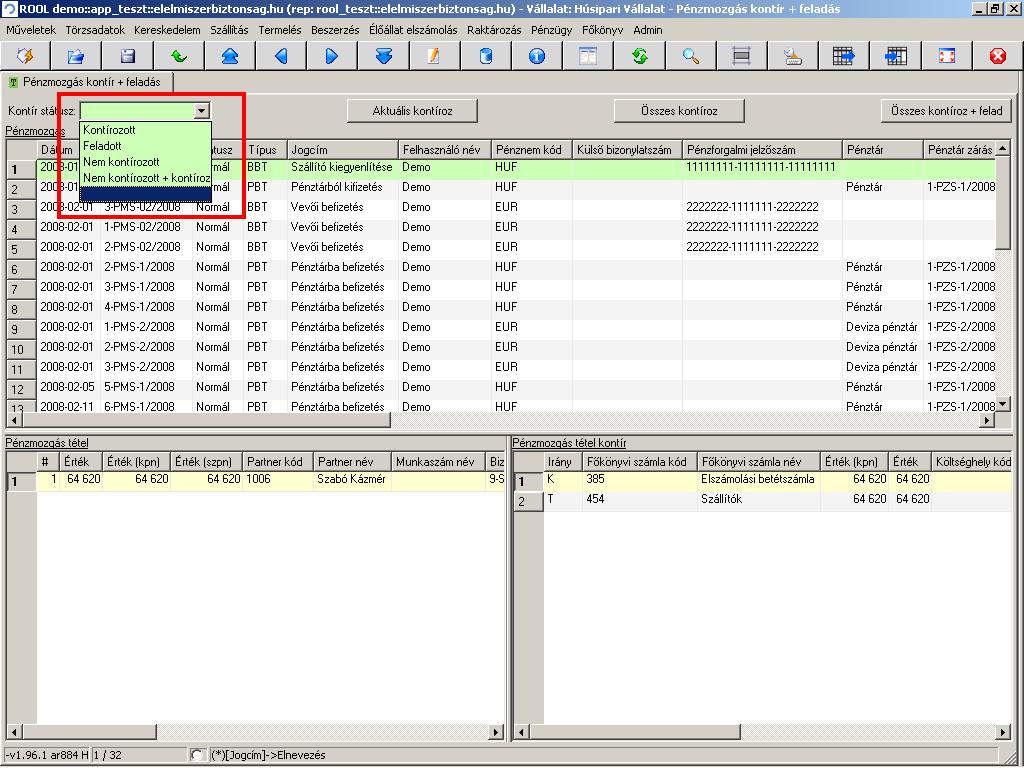The width and height of the screenshot is (1024, 768).
Task: Choose Nem kontírozott + kontíroz option
Action: point(145,178)
